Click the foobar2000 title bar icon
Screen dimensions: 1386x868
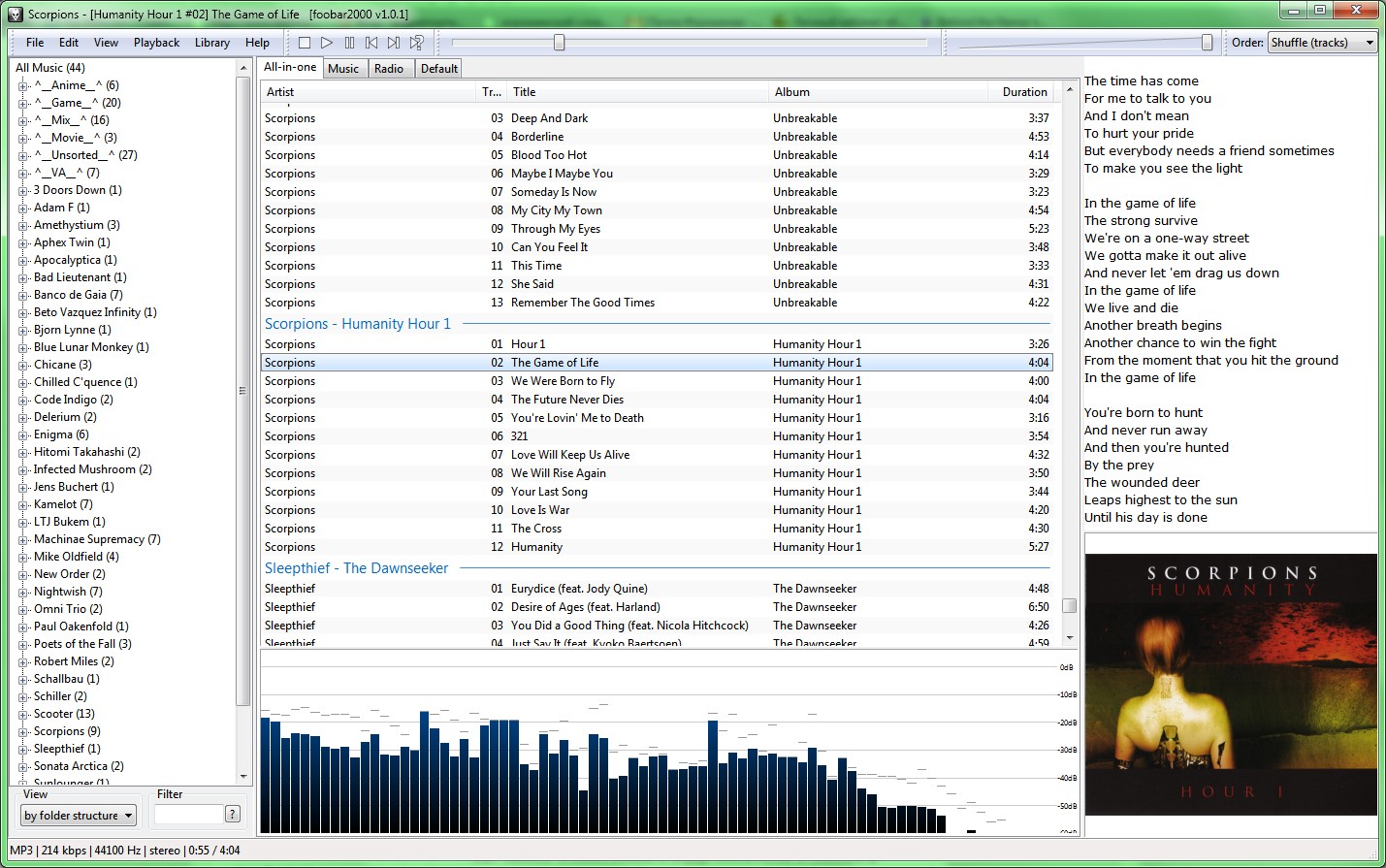pos(15,15)
